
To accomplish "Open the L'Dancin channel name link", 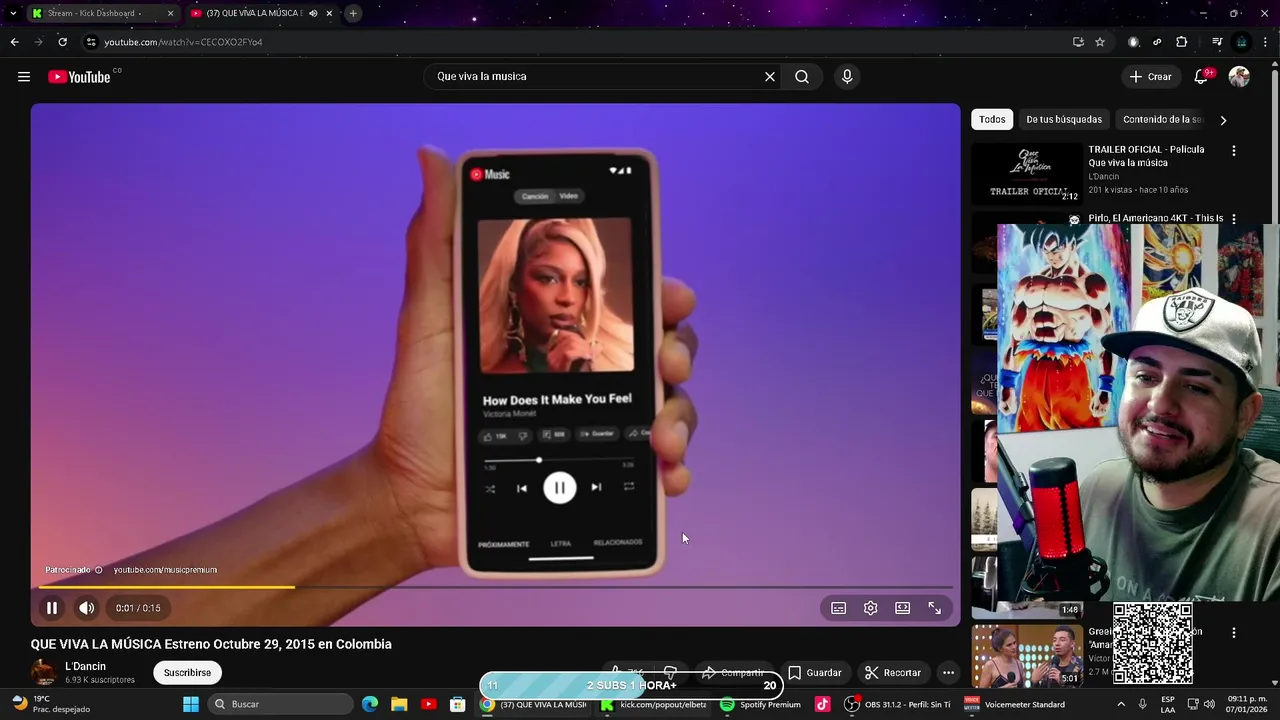I will pos(85,667).
